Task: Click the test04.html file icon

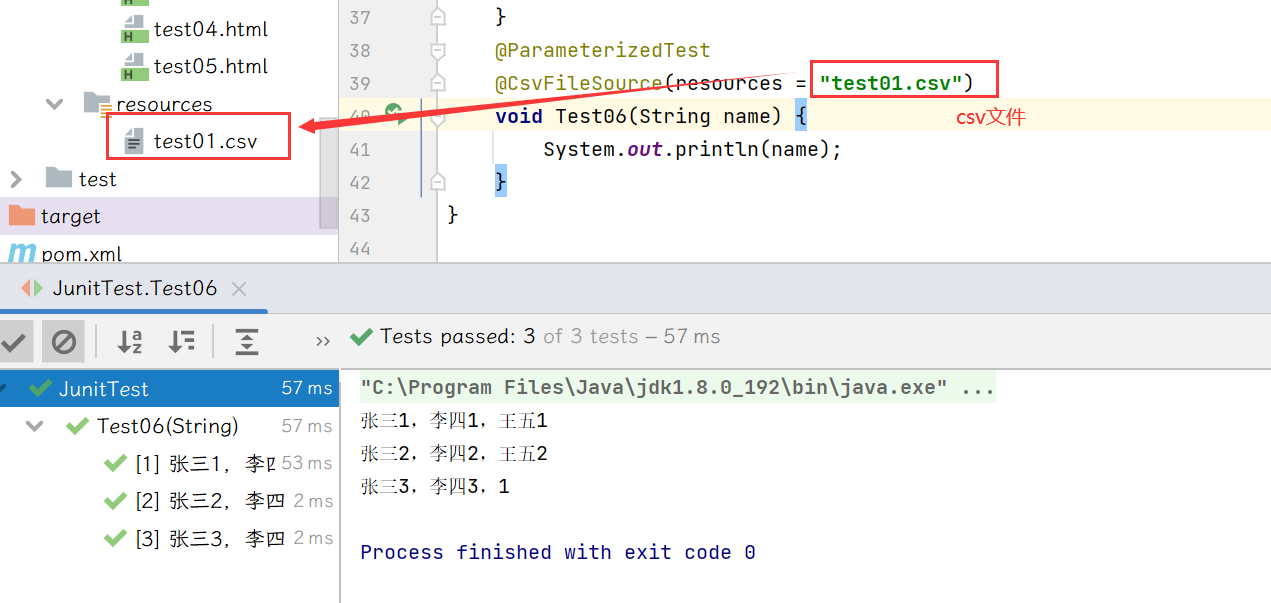Action: pyautogui.click(x=134, y=29)
